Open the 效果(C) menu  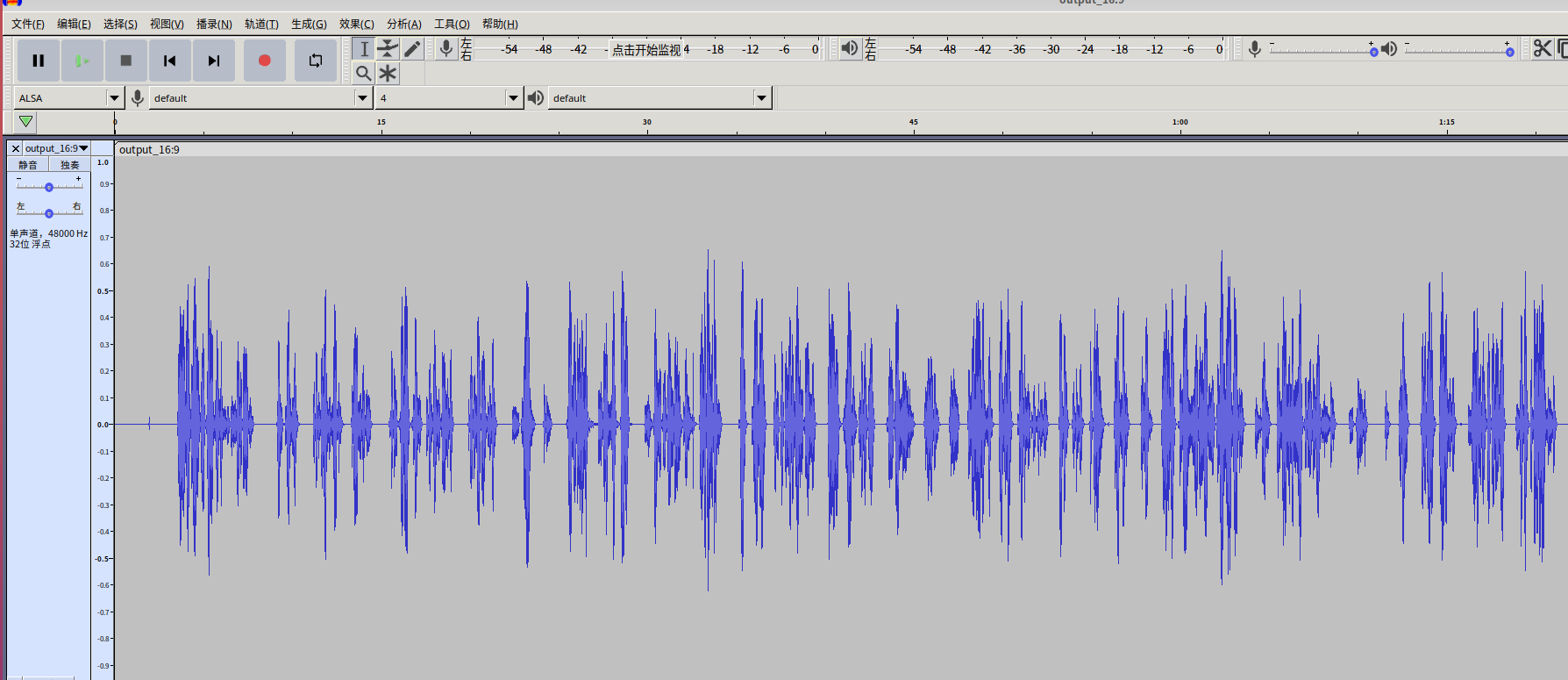click(x=357, y=25)
